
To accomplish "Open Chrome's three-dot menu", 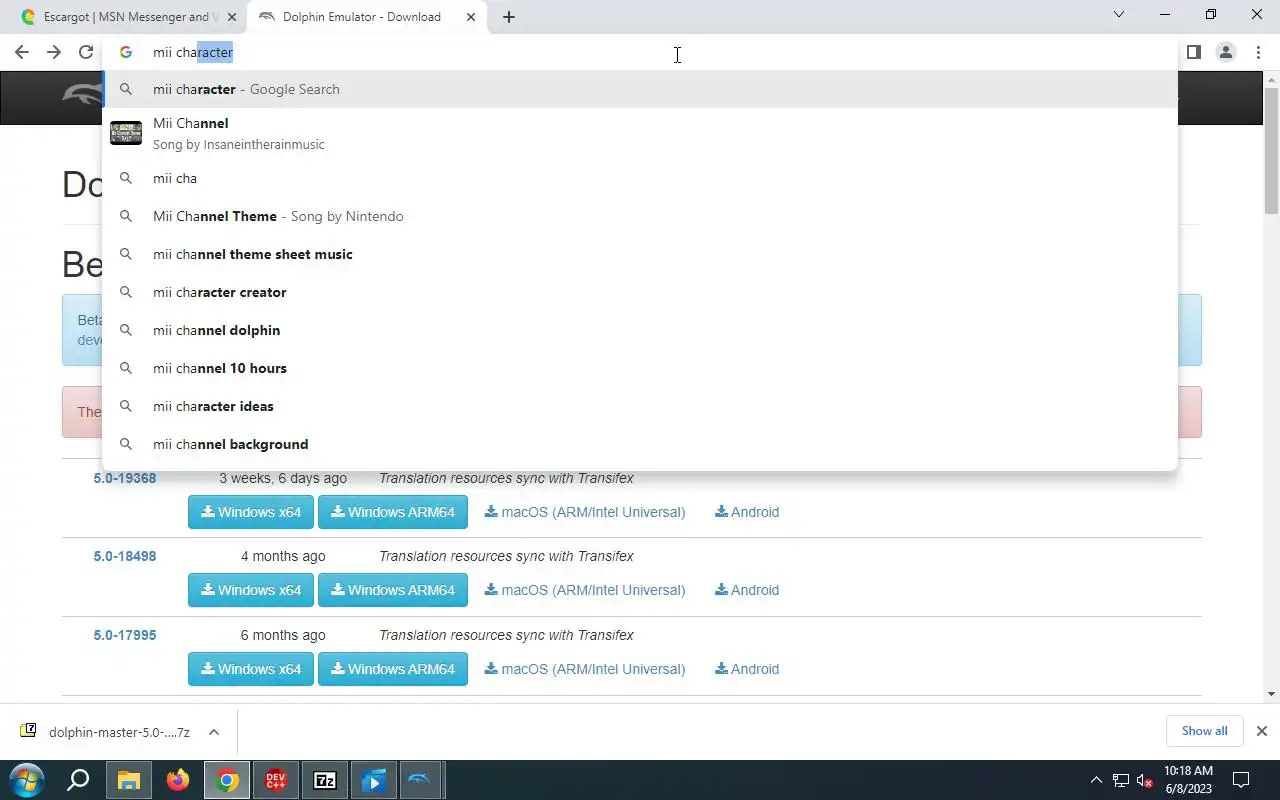I will pyautogui.click(x=1258, y=52).
